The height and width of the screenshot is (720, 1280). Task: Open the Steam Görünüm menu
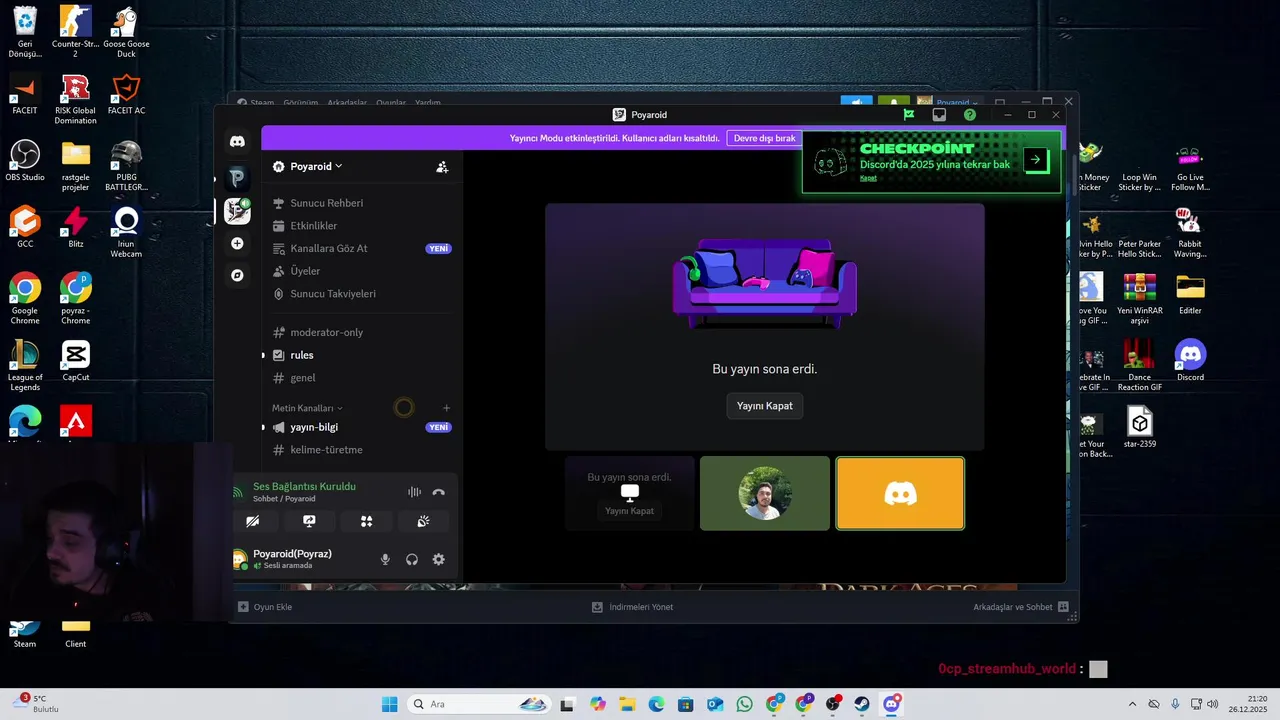300,103
